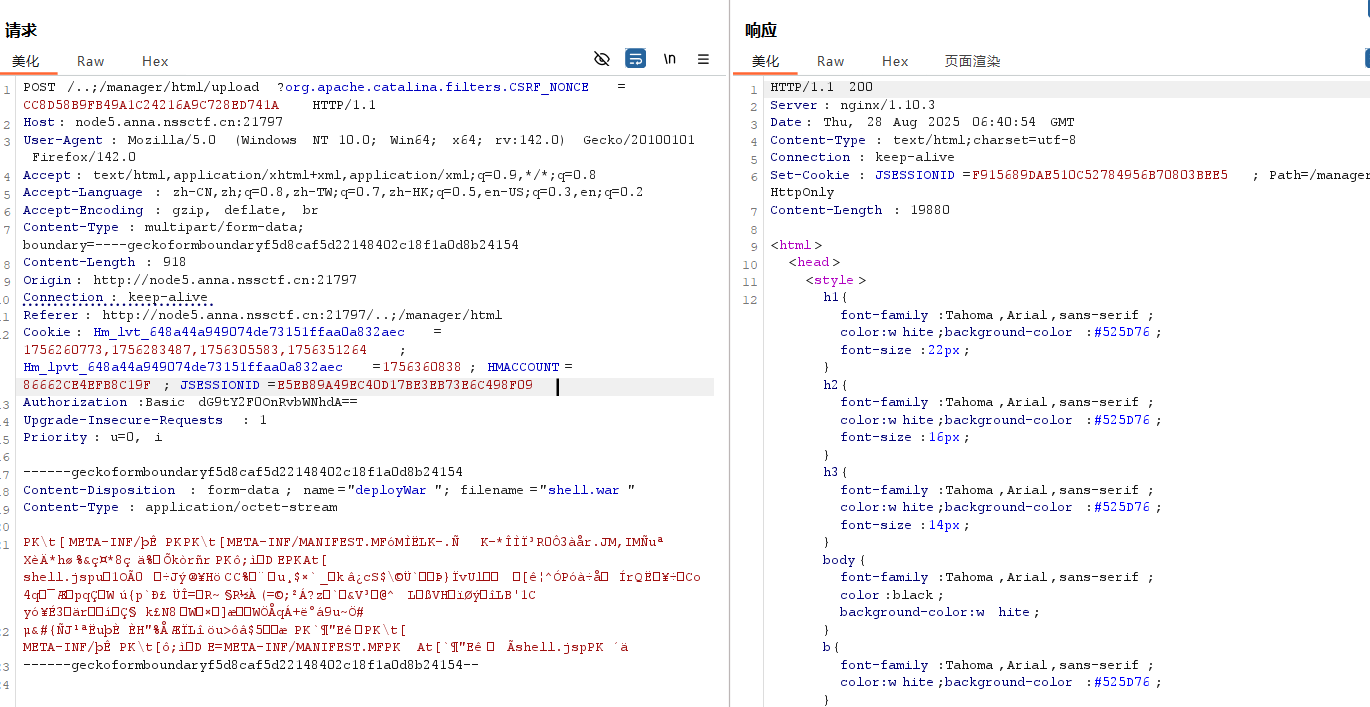Click the Authorization Basic header line
The image size is (1370, 707).
coord(190,402)
